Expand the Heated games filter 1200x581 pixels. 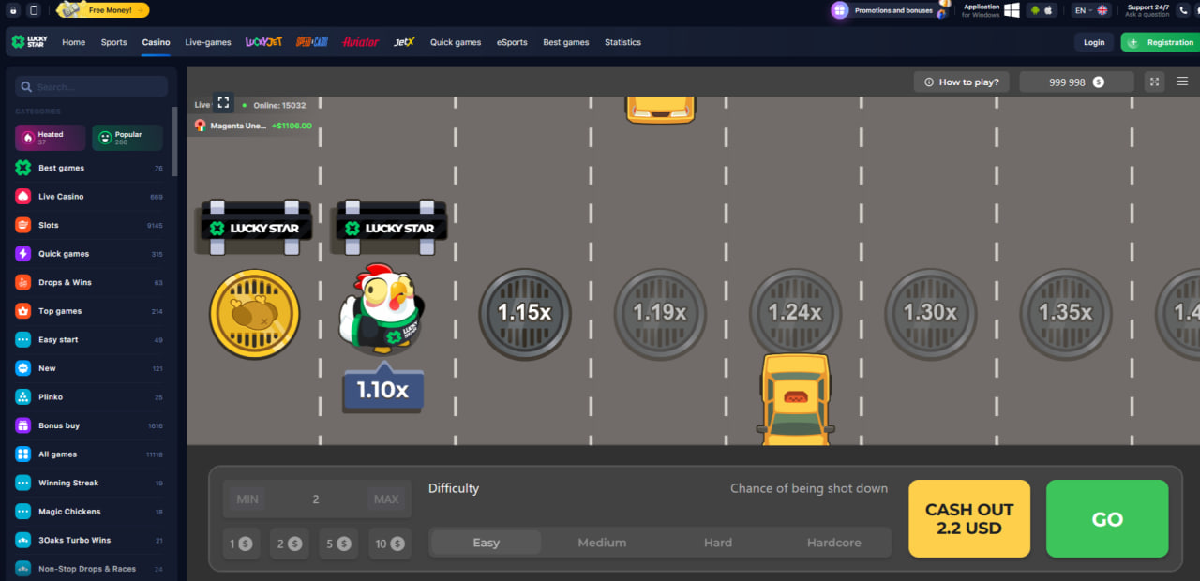pyautogui.click(x=48, y=136)
